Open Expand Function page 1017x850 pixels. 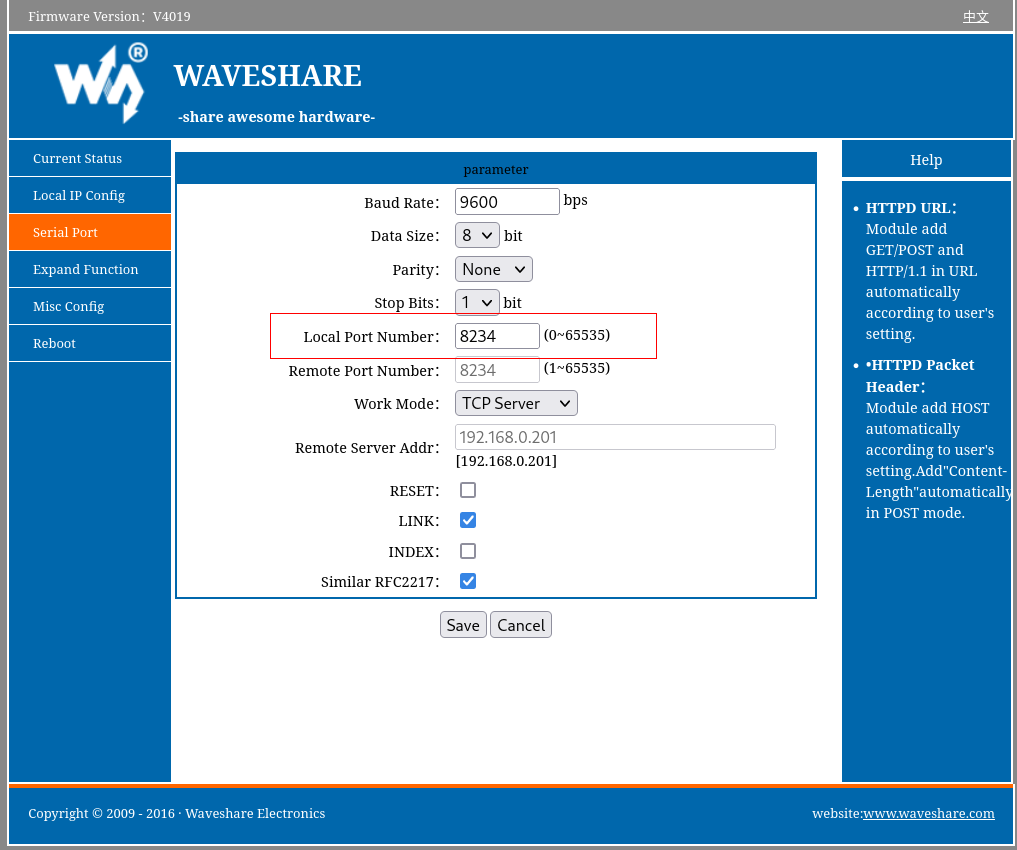(x=90, y=269)
